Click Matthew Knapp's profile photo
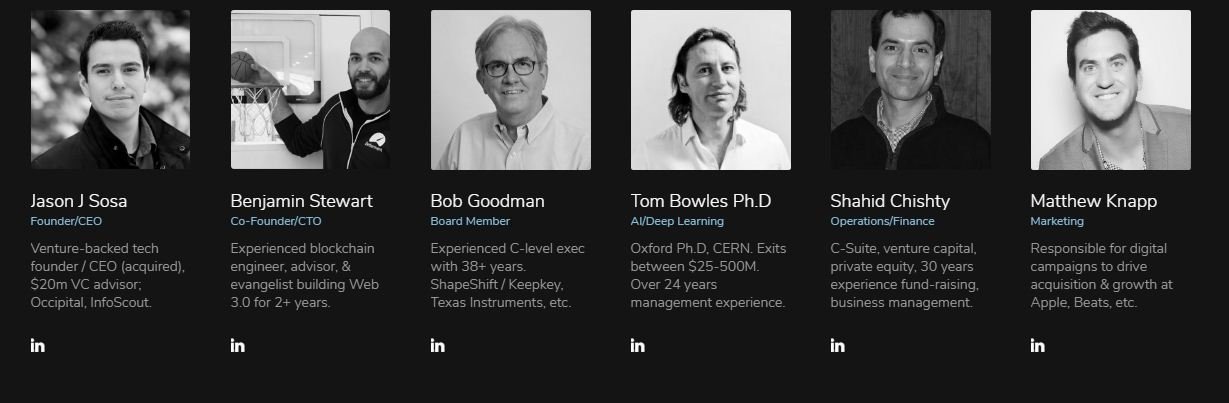Viewport: 1229px width, 403px height. [1110, 90]
